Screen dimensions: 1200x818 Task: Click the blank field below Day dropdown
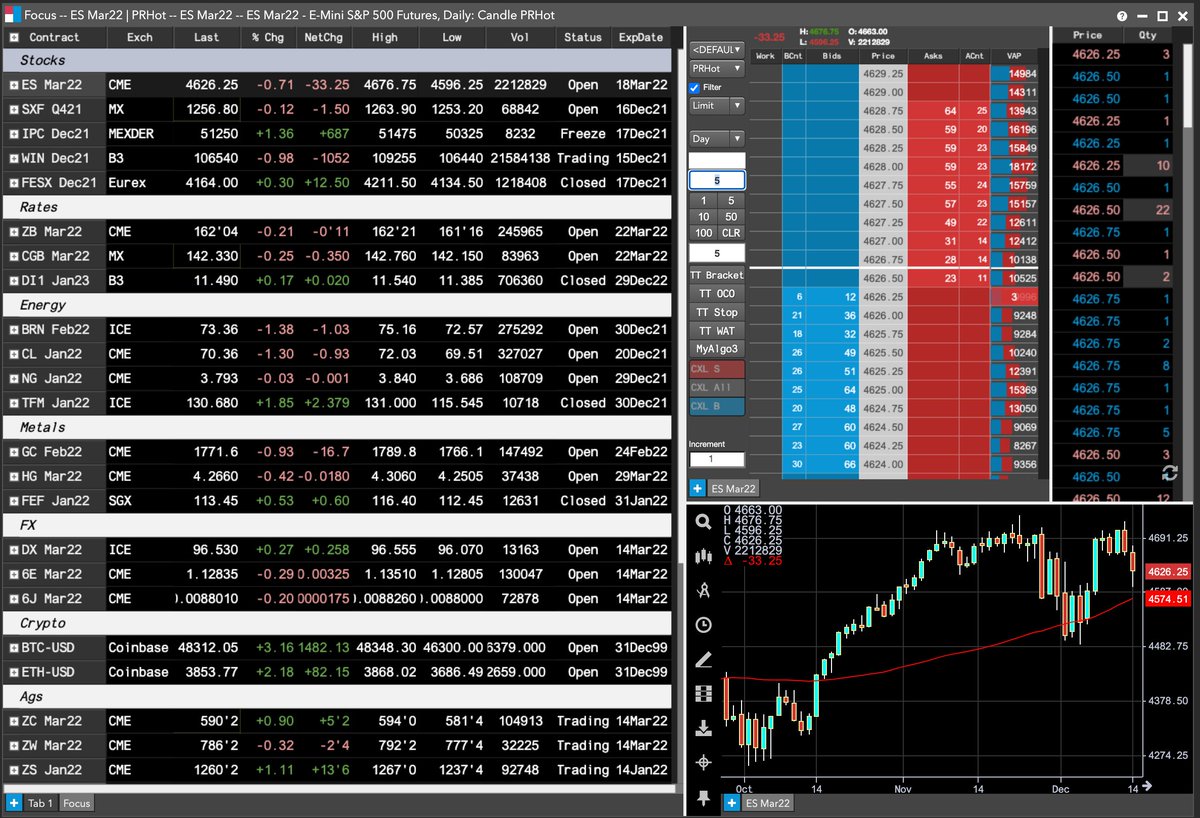point(717,160)
